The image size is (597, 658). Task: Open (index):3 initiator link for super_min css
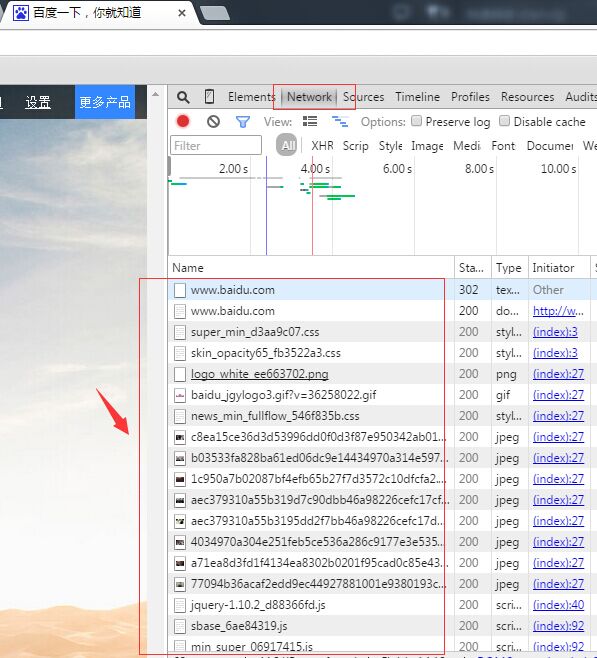click(x=555, y=332)
